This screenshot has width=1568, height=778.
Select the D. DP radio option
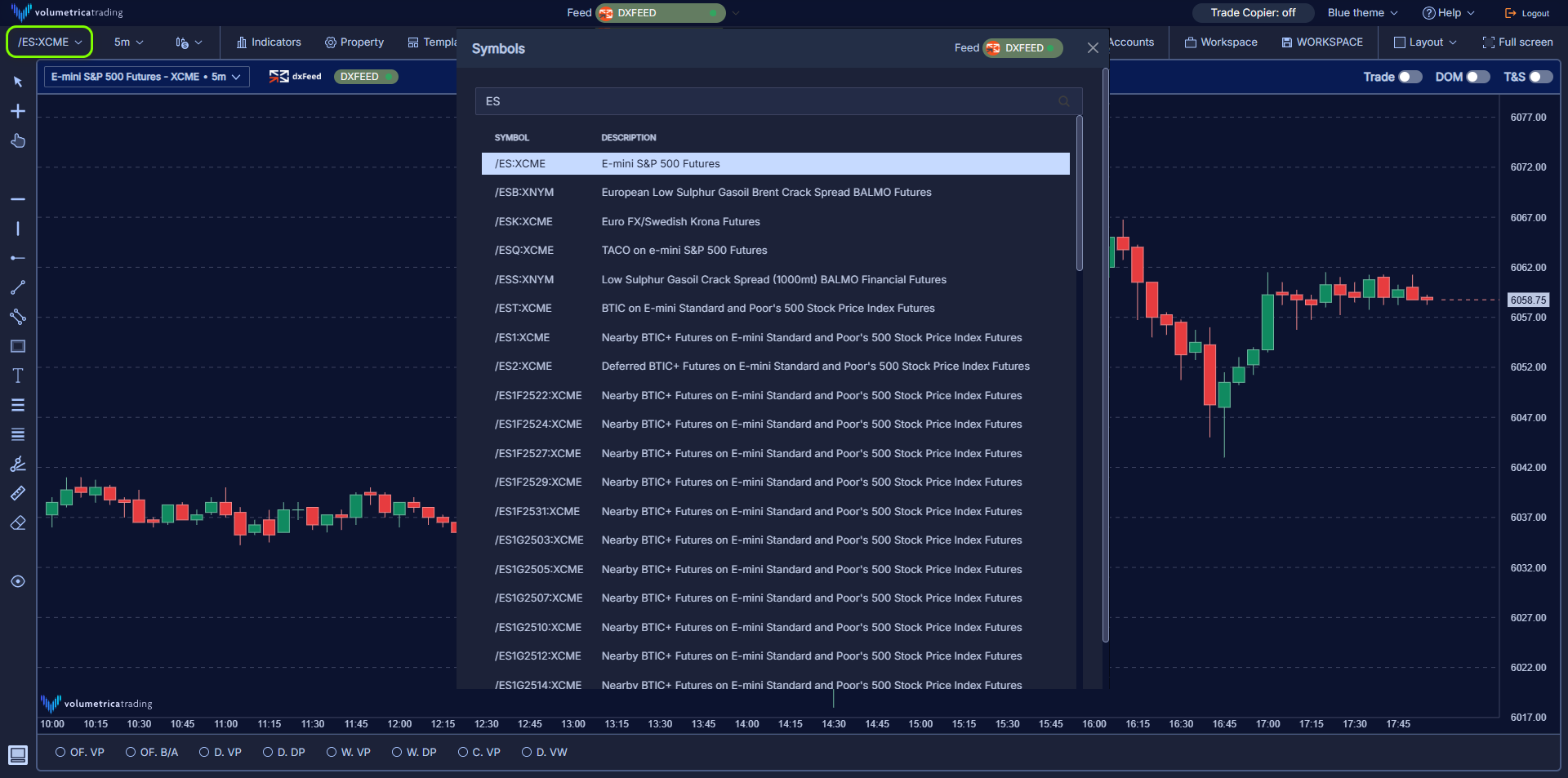(x=284, y=752)
